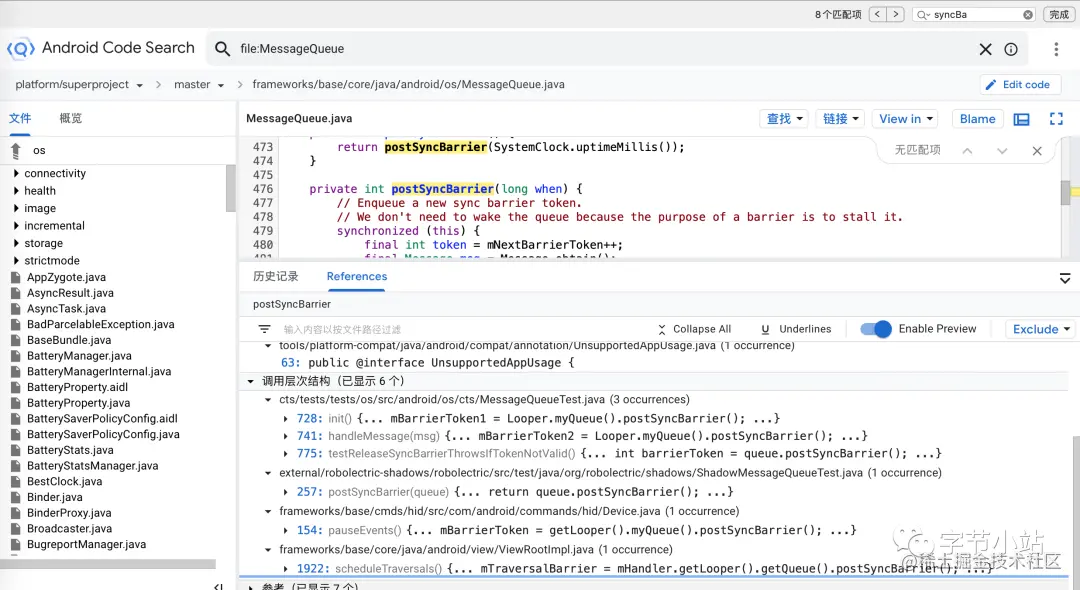Expand the 728: init() reference row
Viewport: 1080px width, 590px height.
point(285,419)
